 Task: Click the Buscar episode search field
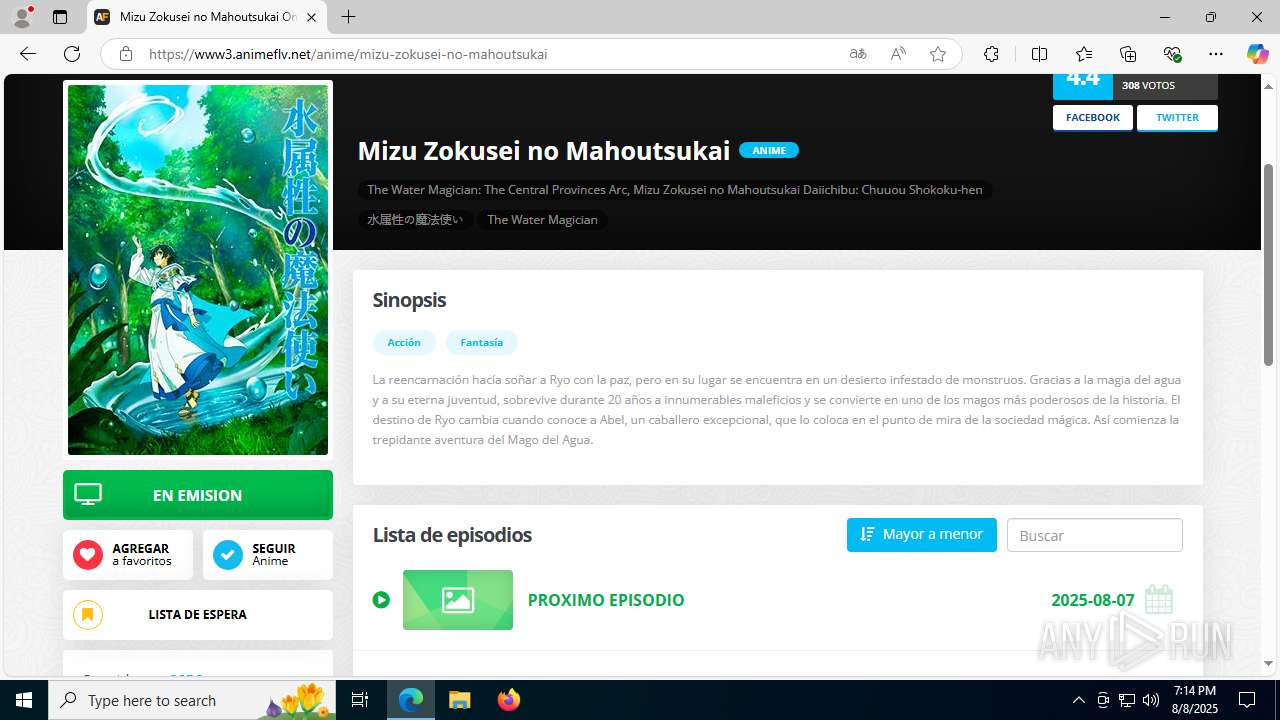point(1095,535)
